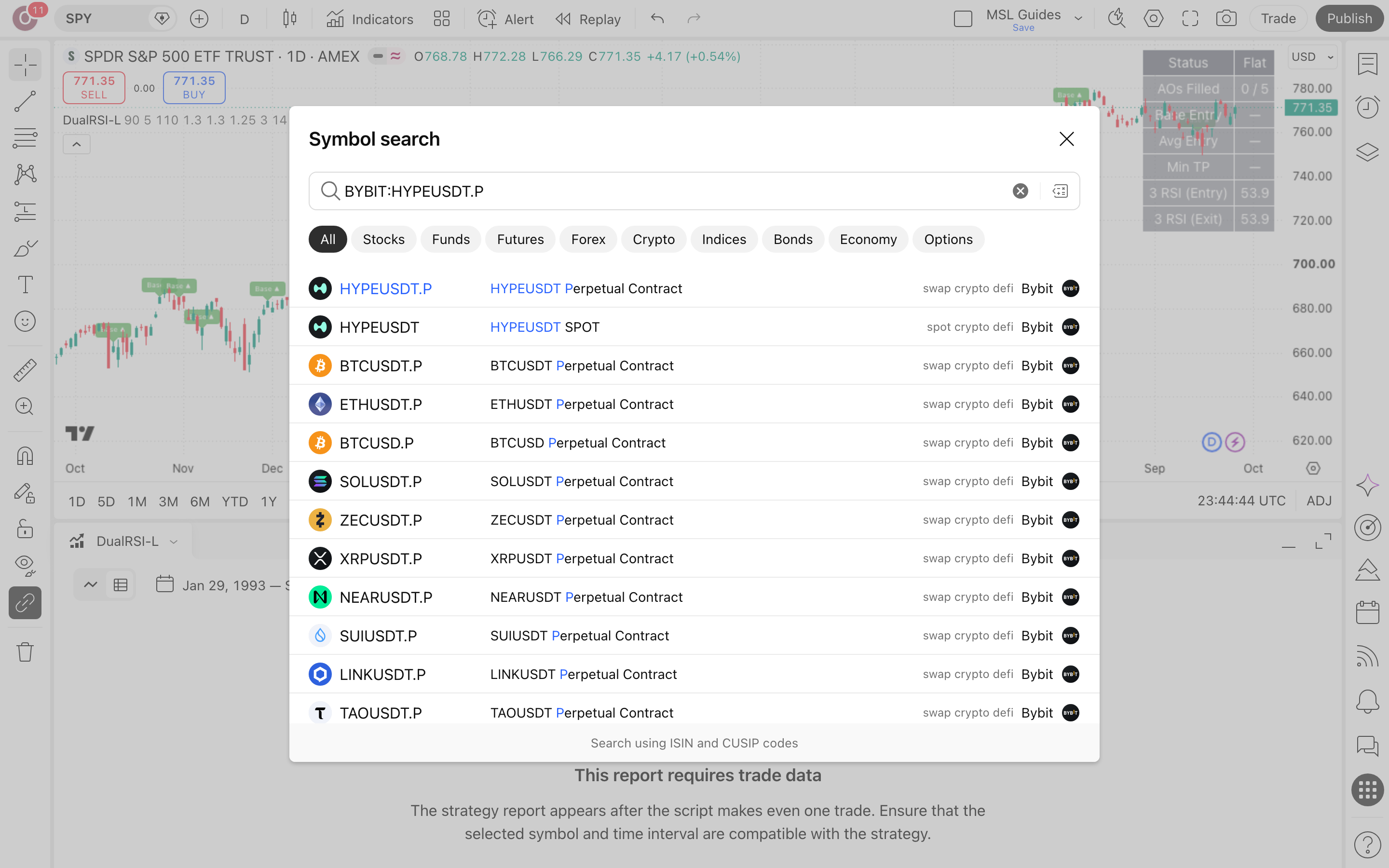Open indicator templates grid
1389x868 pixels.
pos(441,19)
